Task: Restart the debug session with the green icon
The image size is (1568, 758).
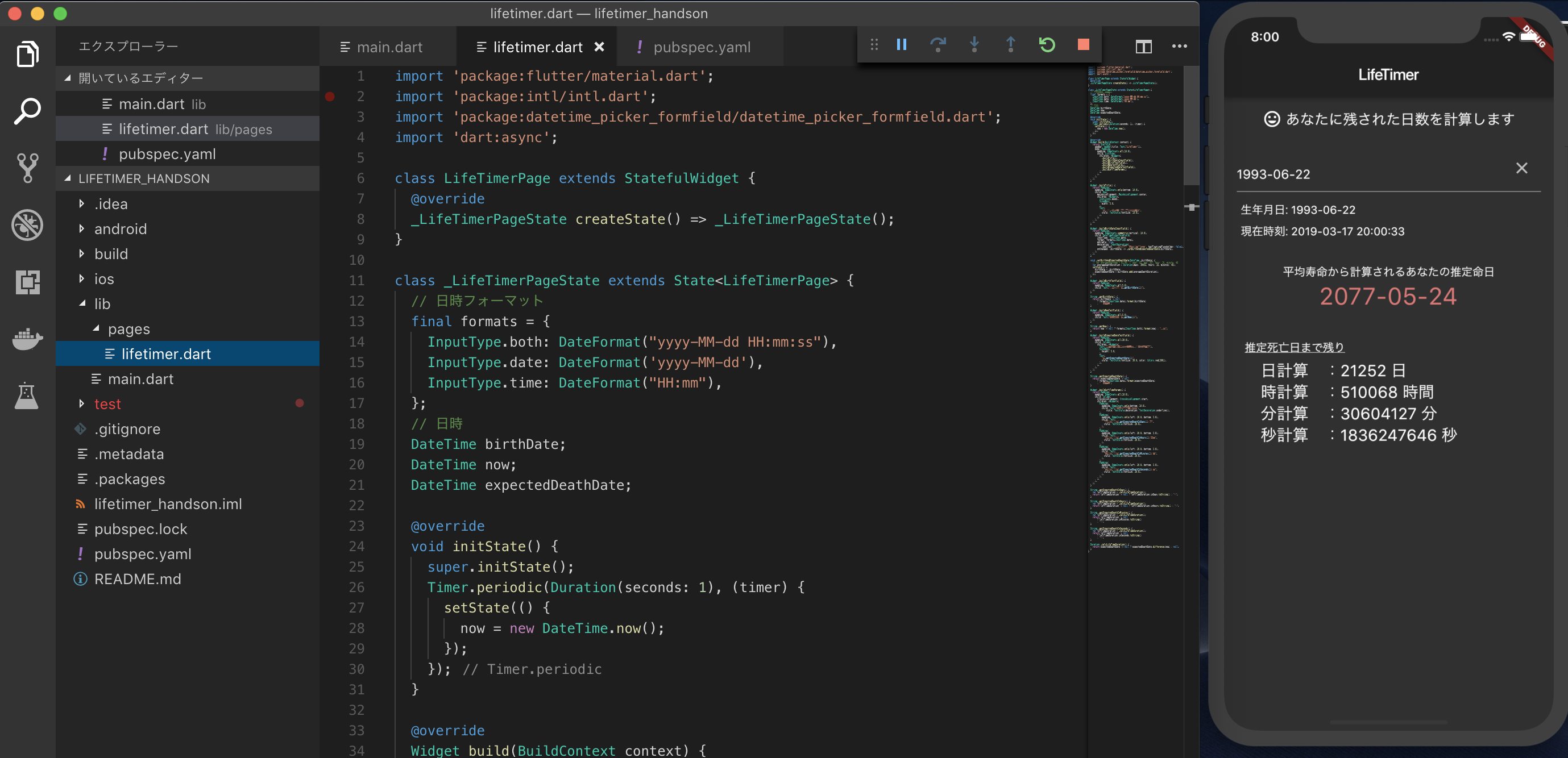Action: pos(1047,45)
